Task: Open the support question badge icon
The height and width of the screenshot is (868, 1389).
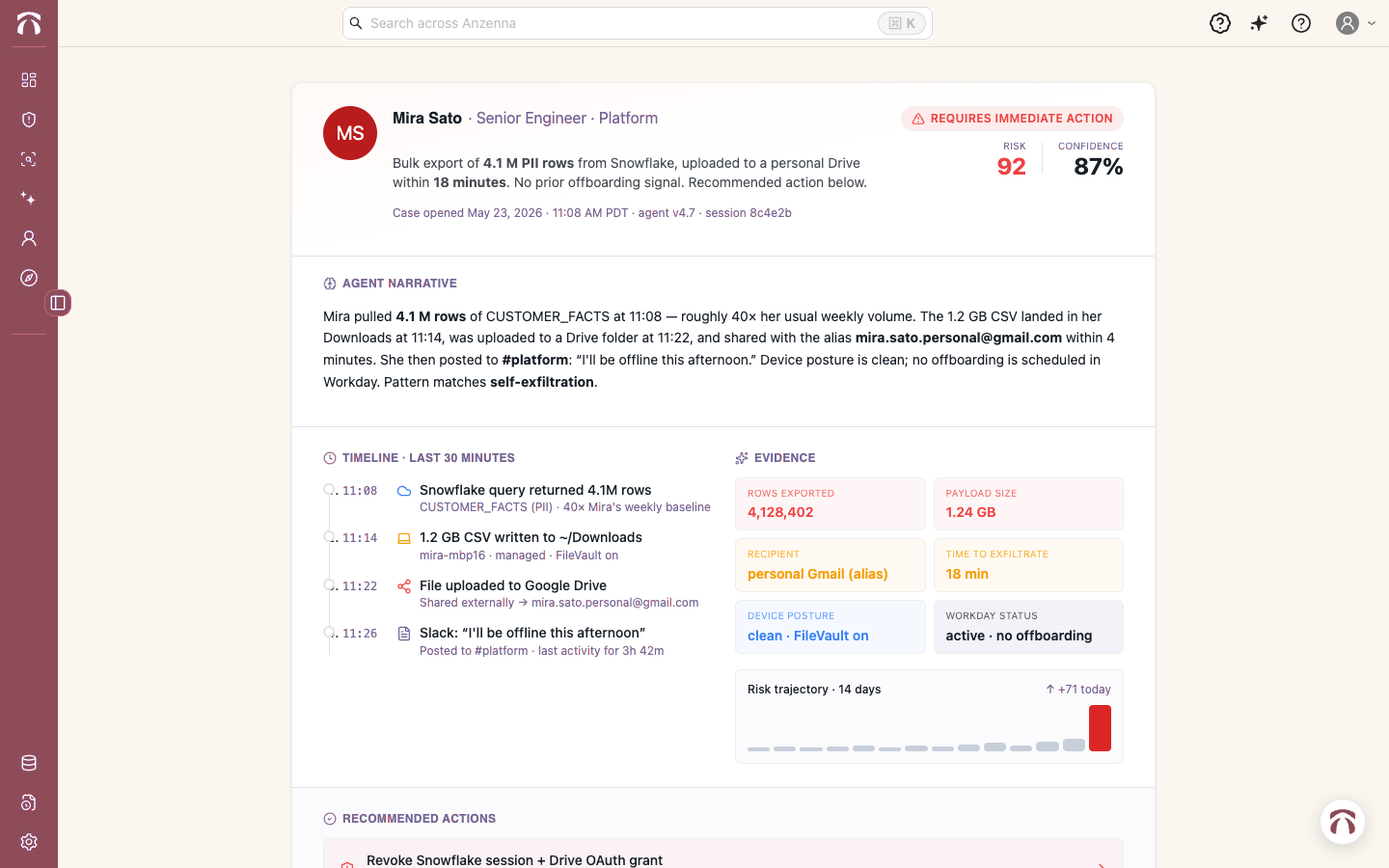Action: pos(1220,23)
